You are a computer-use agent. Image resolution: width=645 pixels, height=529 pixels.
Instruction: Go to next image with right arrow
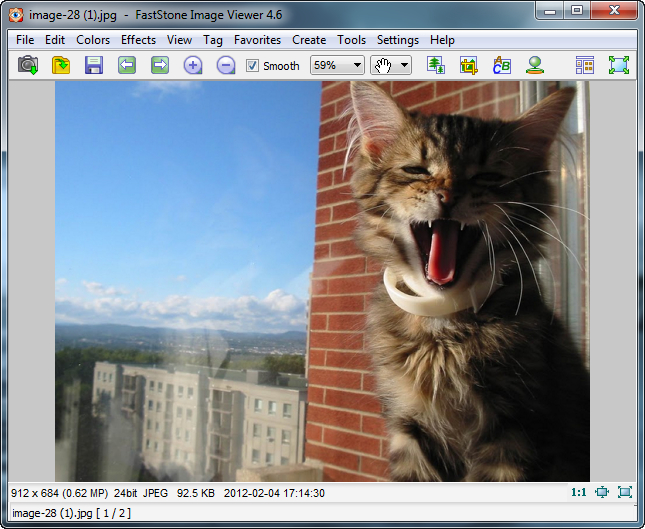[160, 65]
